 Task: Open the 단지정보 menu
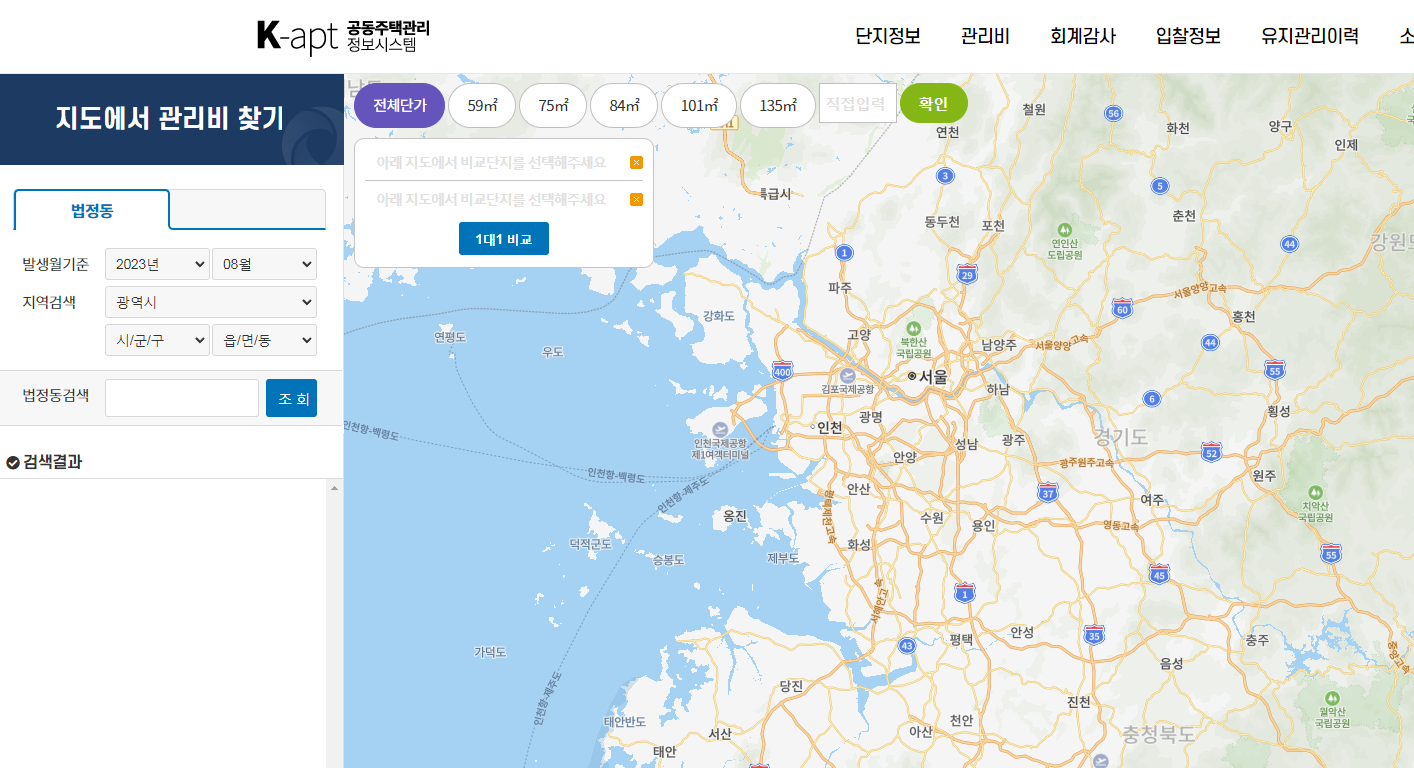(888, 36)
